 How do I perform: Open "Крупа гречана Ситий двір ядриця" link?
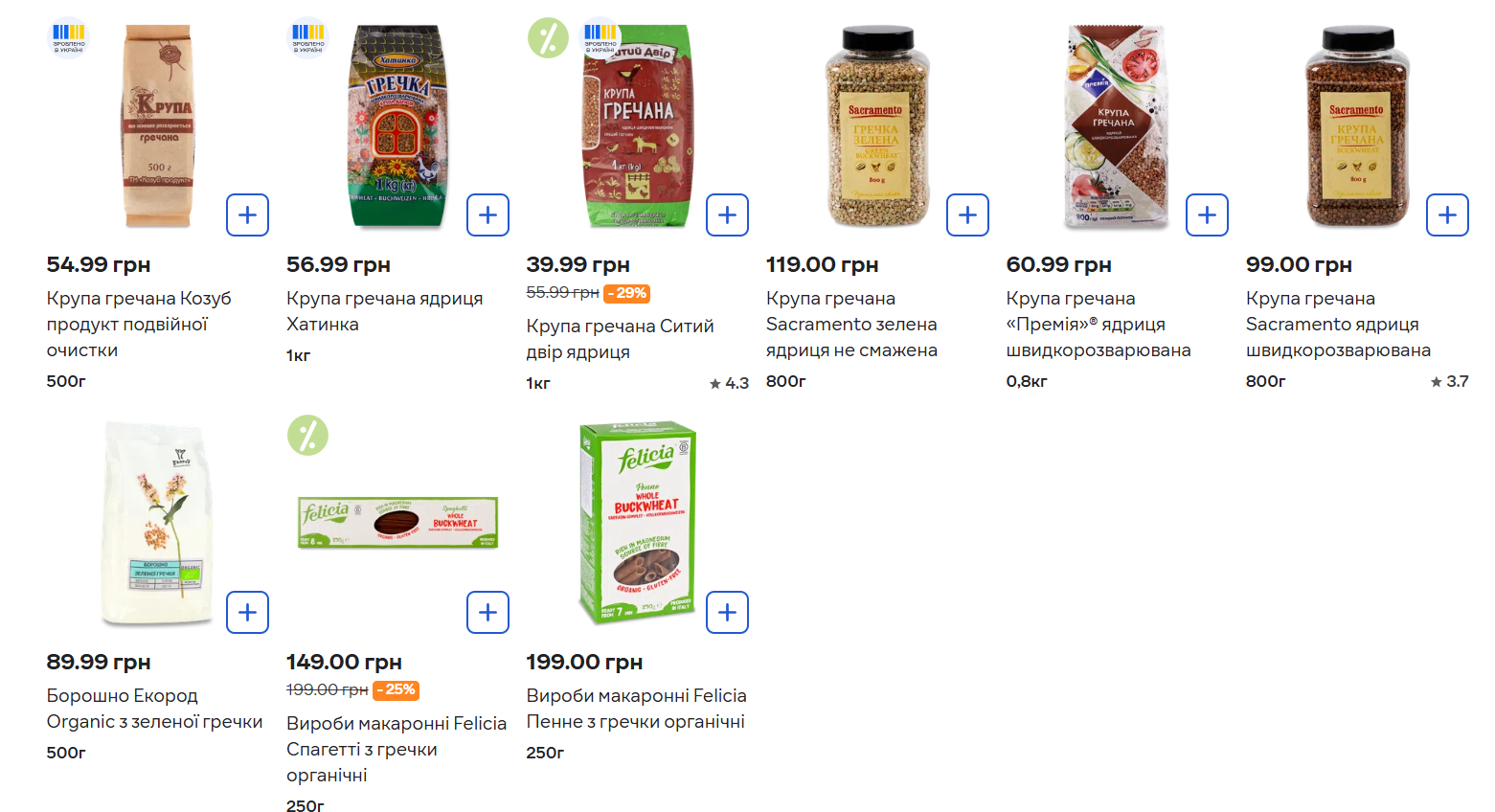click(620, 339)
